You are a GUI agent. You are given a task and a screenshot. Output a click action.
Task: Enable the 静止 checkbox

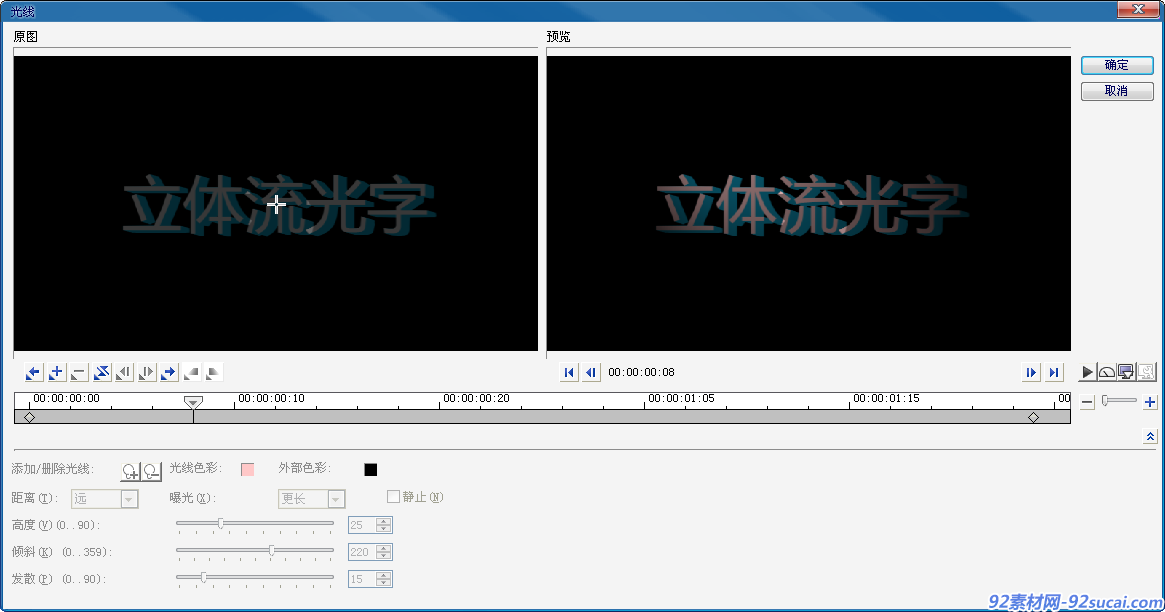click(394, 497)
